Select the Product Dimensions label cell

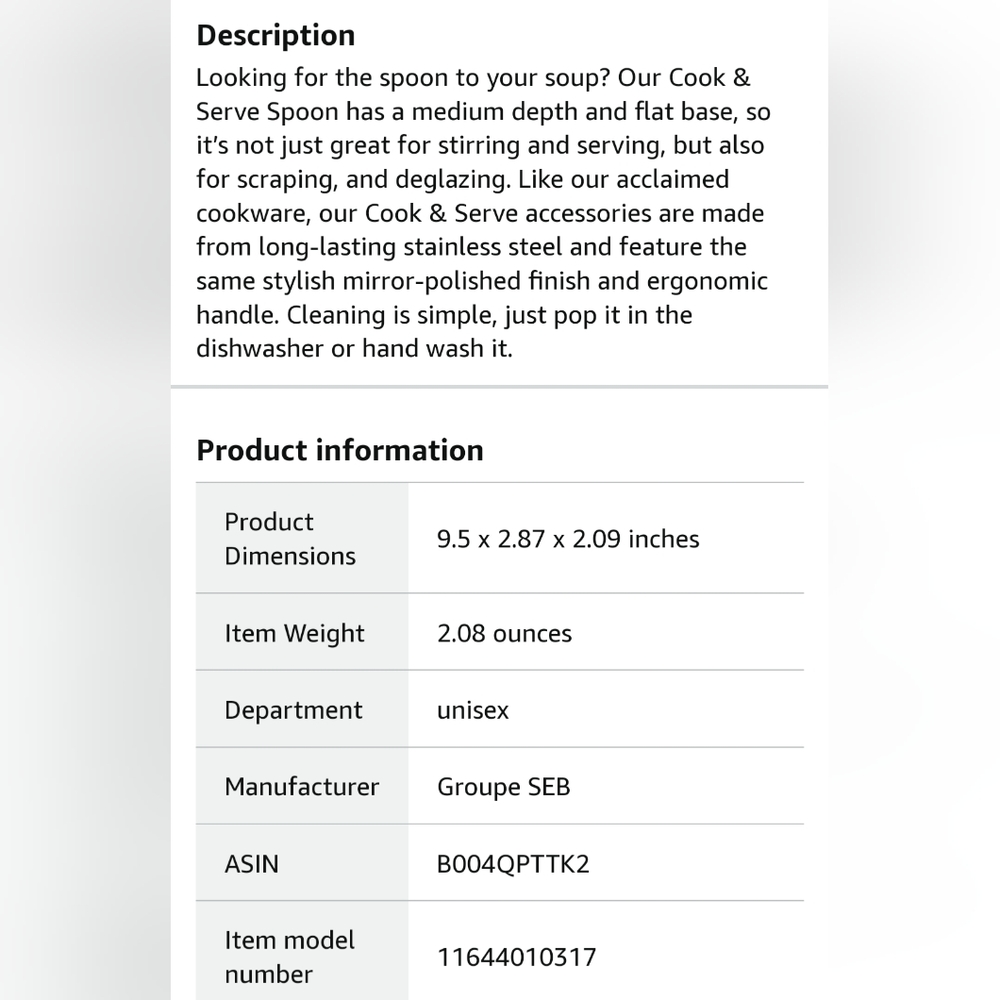[x=302, y=538]
